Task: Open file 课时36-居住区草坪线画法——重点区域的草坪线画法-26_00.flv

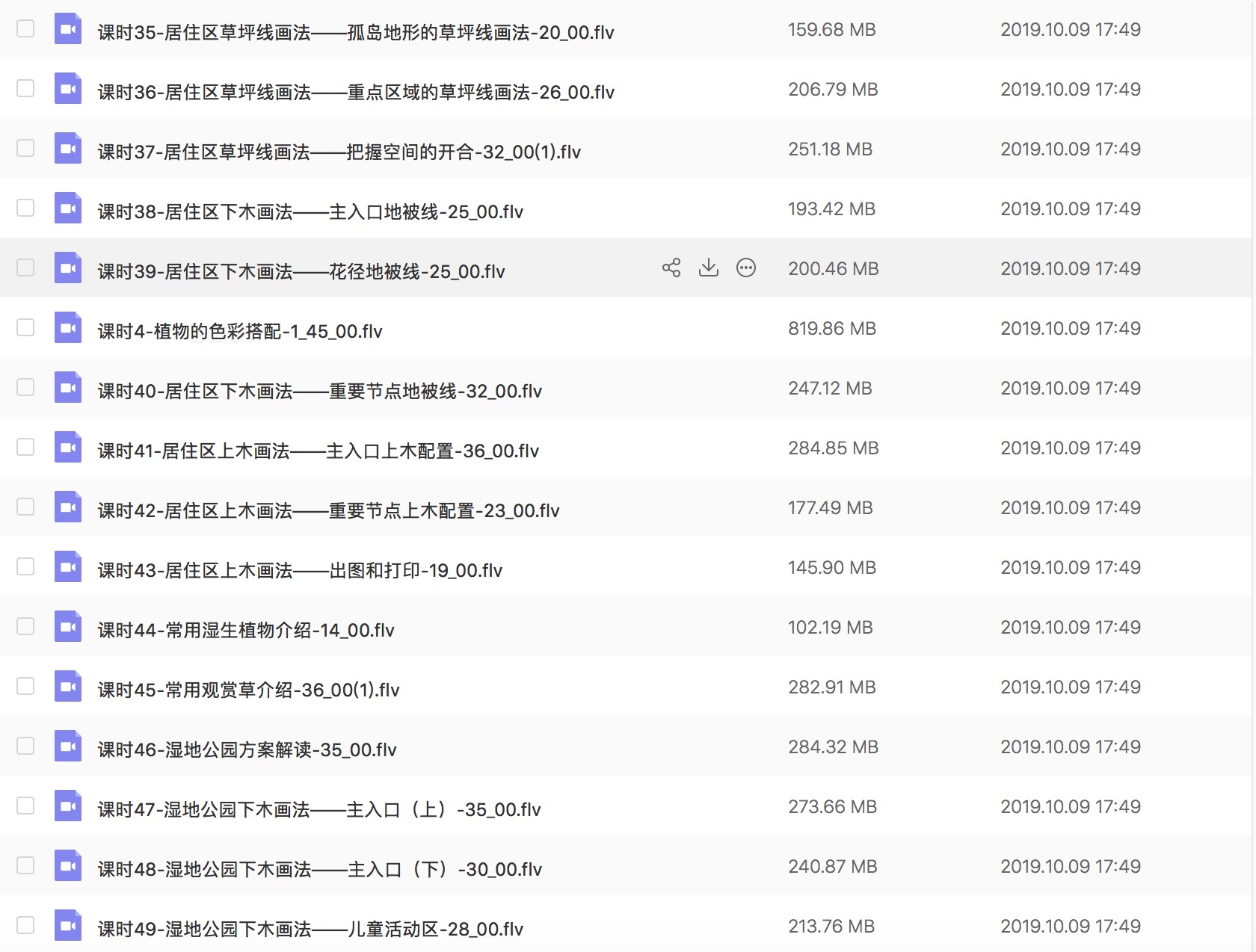Action: [356, 92]
